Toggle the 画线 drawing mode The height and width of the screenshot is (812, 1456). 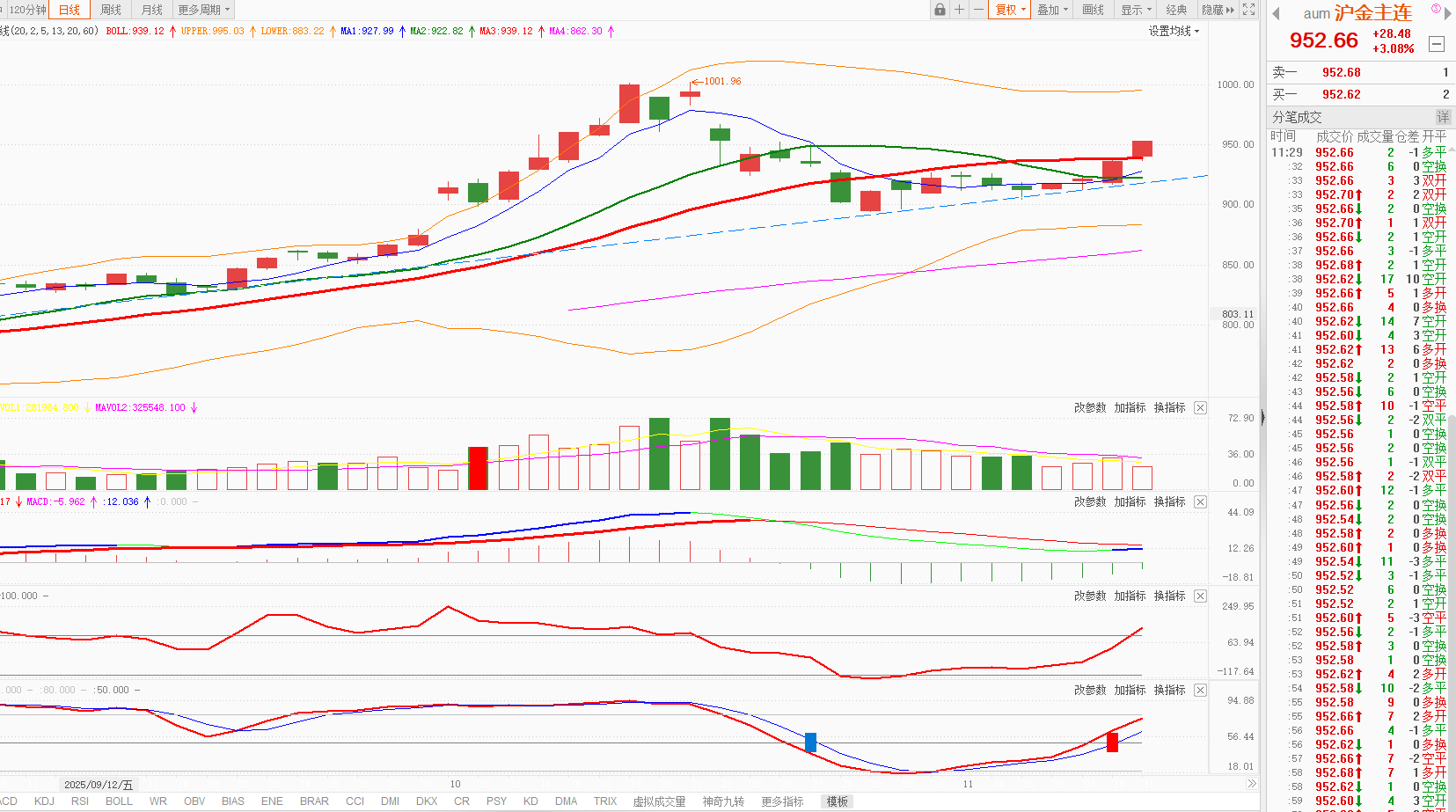[1093, 10]
